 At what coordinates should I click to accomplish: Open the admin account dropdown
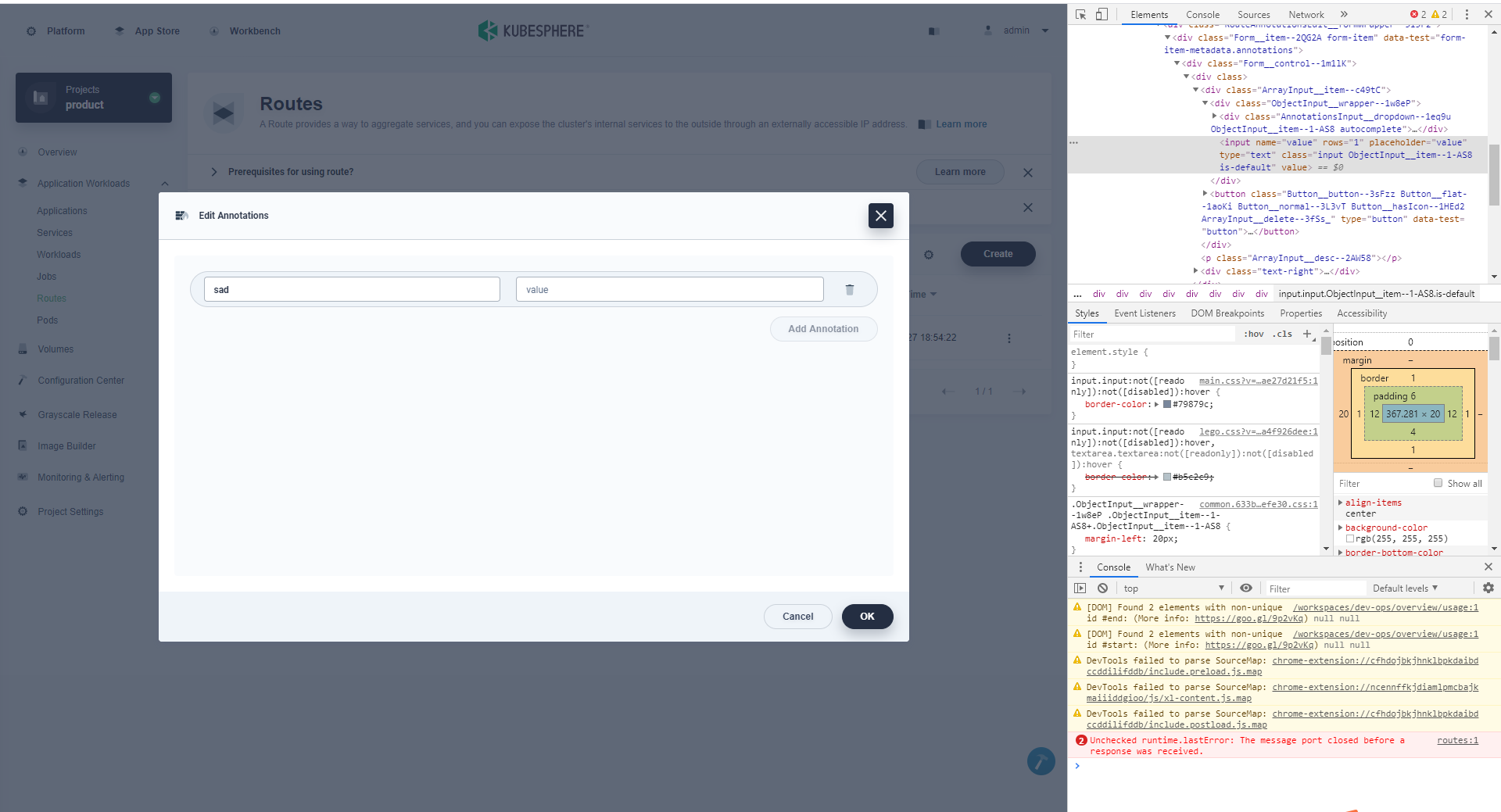[x=1016, y=30]
